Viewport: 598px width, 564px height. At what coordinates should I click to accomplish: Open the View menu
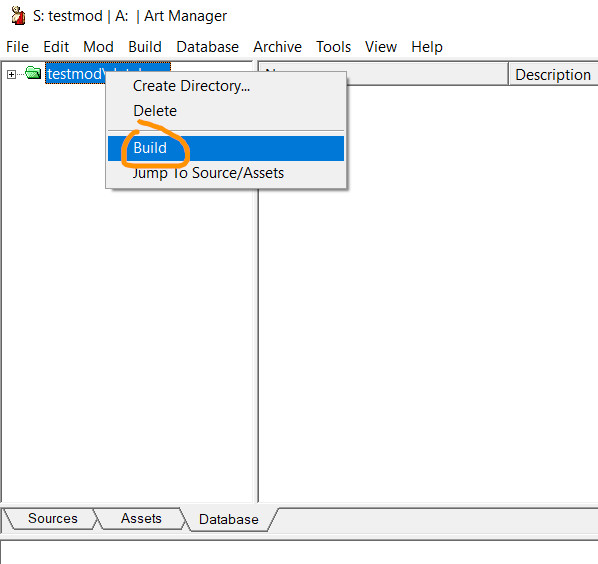(x=381, y=47)
